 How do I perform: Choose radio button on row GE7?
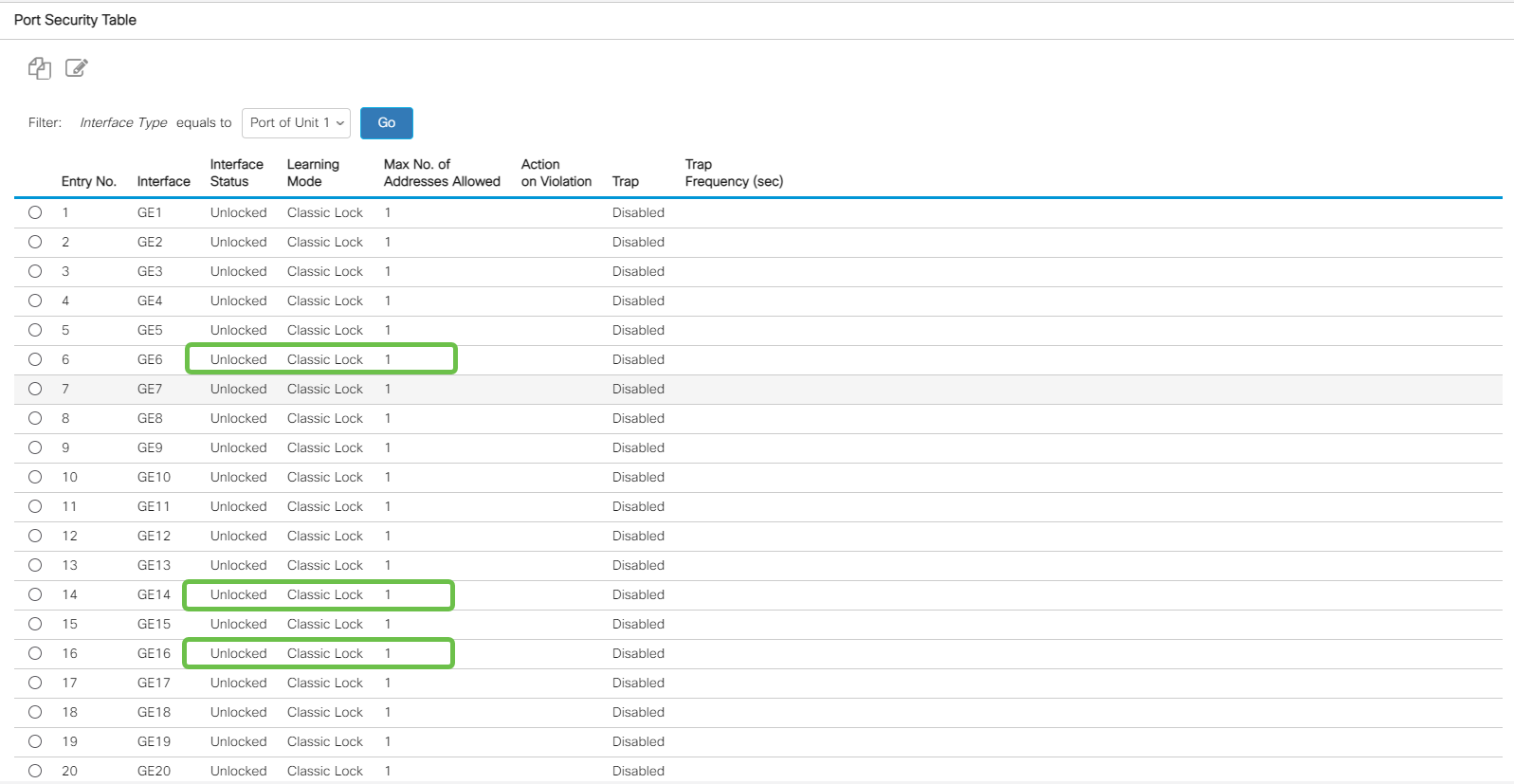pyautogui.click(x=35, y=389)
